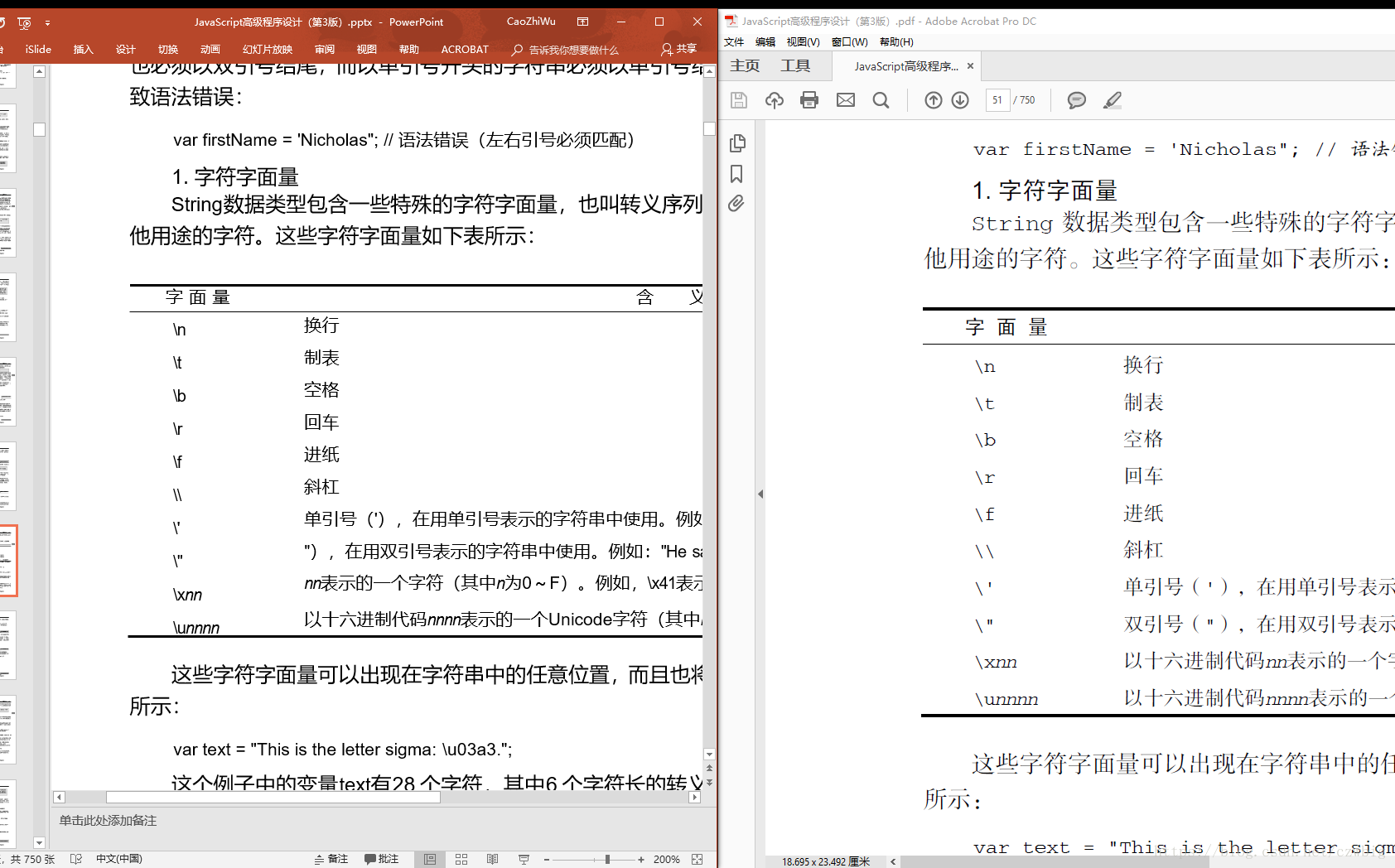
Task: Click the CaoZhiWu account name
Action: 532,22
